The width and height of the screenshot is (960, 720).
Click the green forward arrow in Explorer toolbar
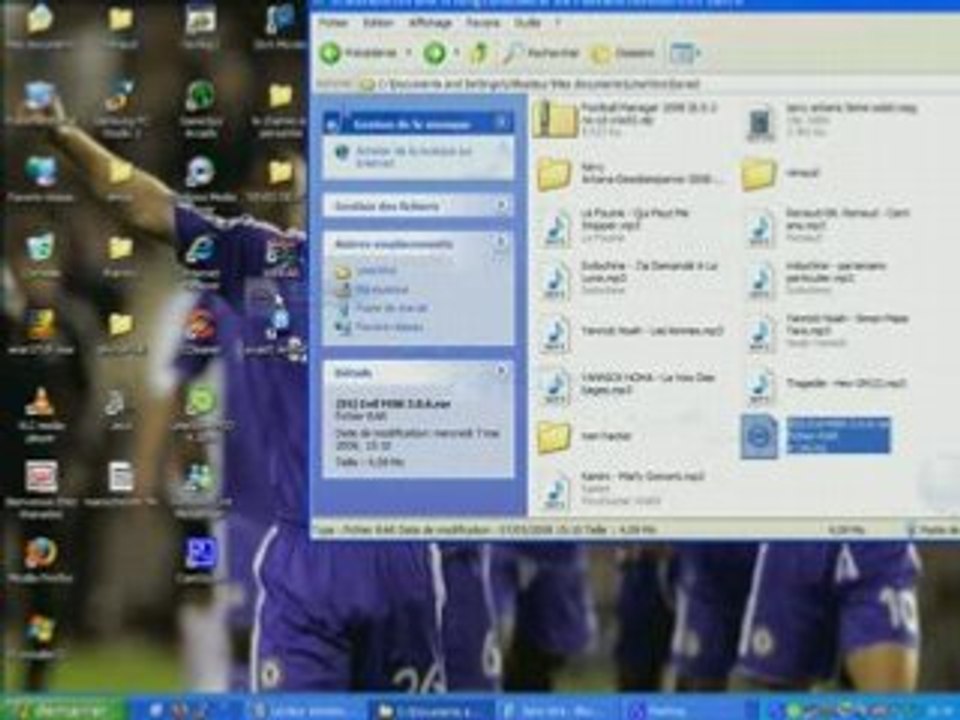pos(435,53)
